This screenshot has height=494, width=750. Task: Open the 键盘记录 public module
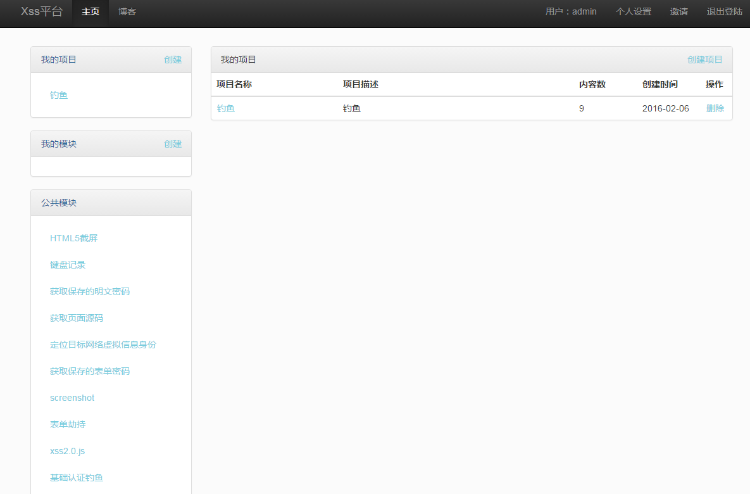pyautogui.click(x=68, y=265)
